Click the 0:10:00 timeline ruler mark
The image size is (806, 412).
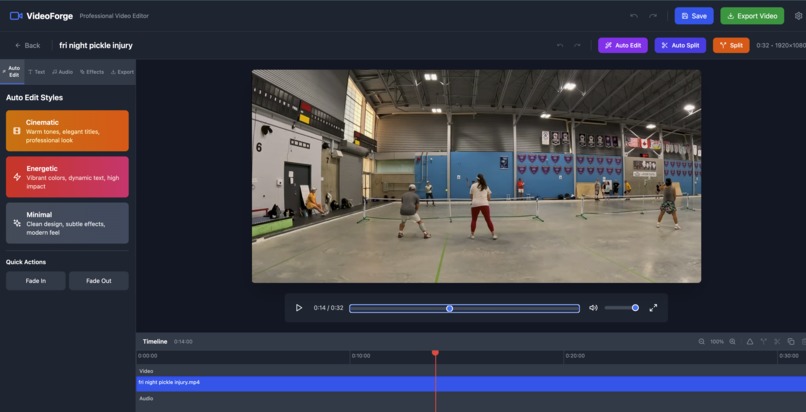(x=361, y=355)
